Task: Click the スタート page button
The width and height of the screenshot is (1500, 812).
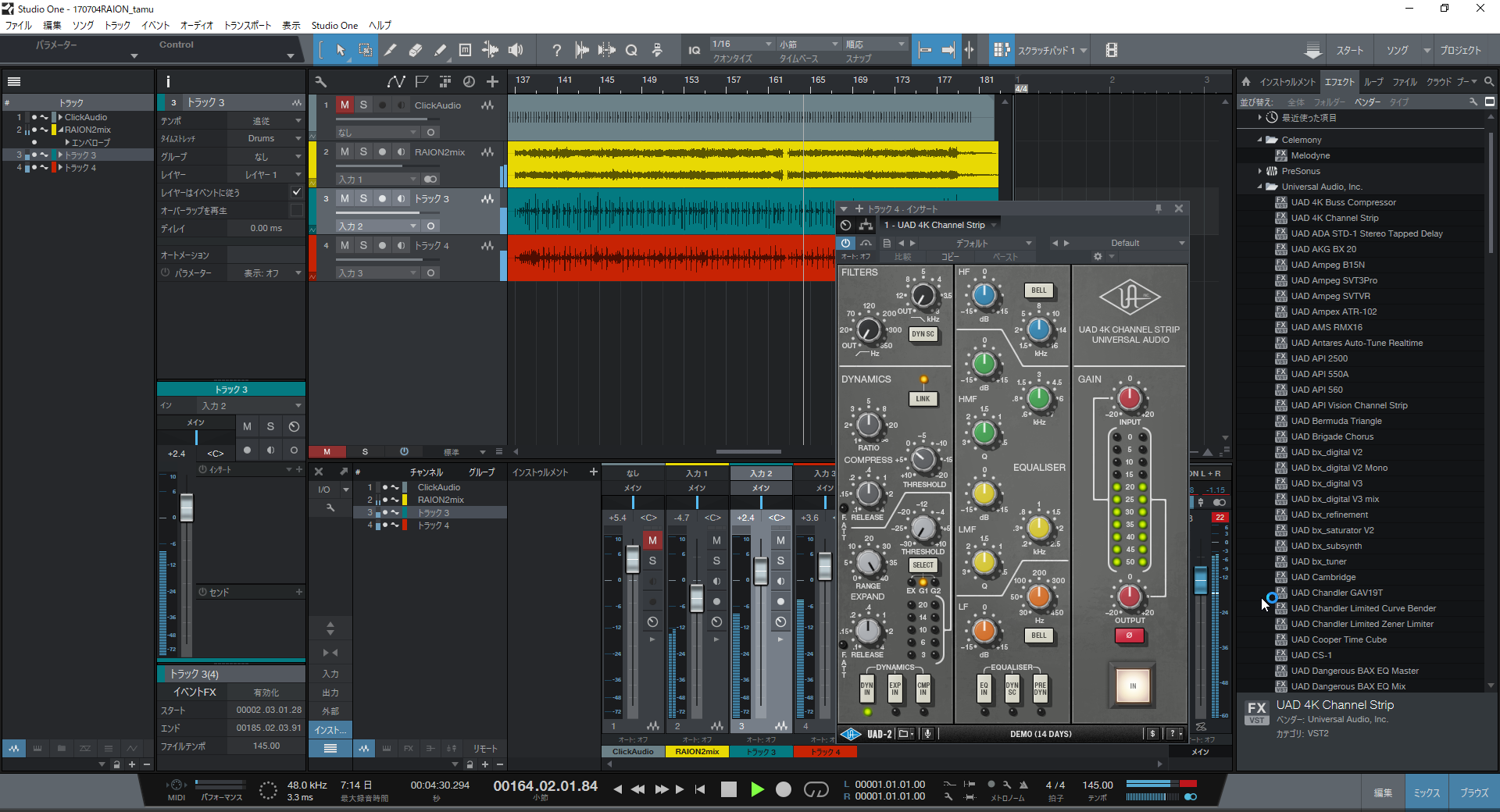Action: [x=1350, y=50]
